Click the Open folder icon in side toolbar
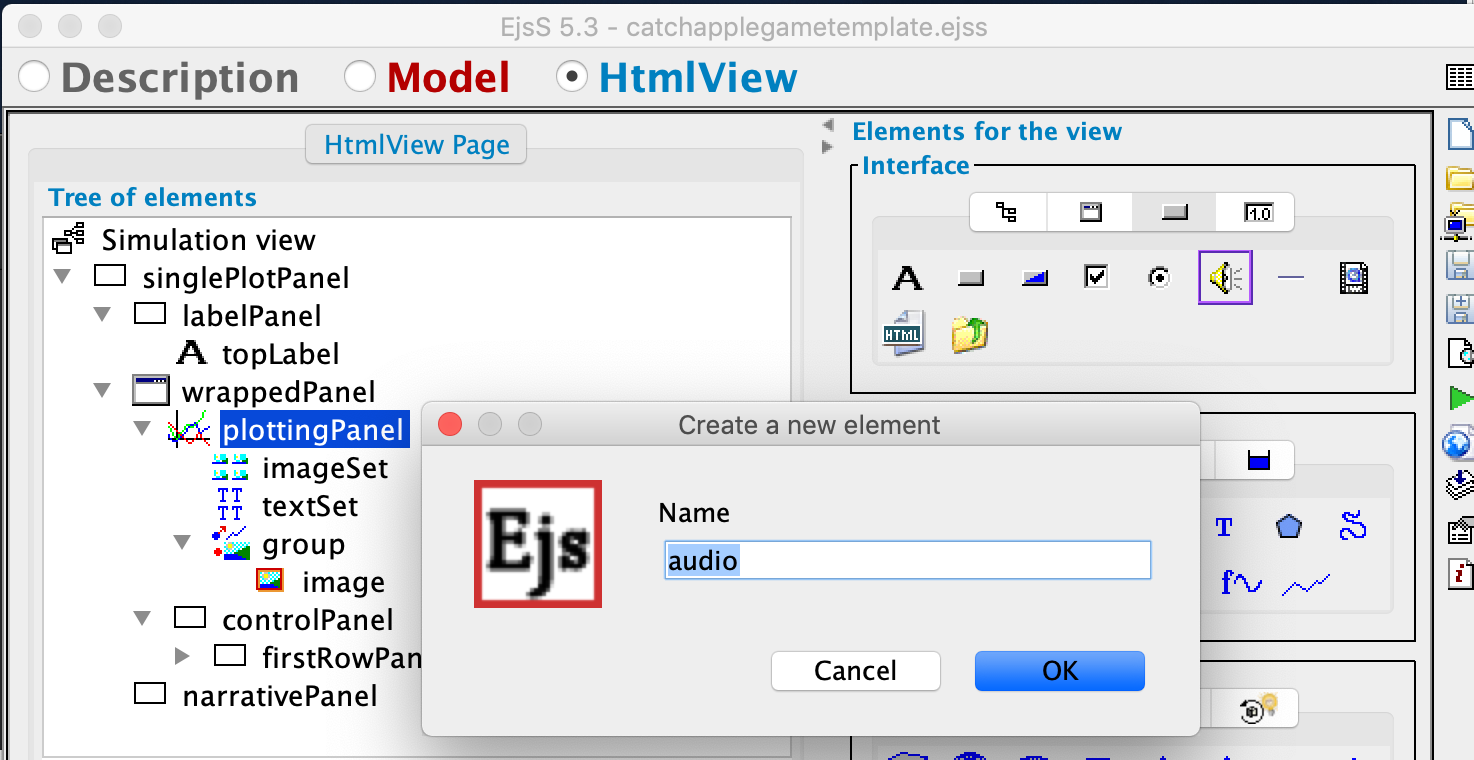This screenshot has height=760, width=1474. (x=1461, y=179)
